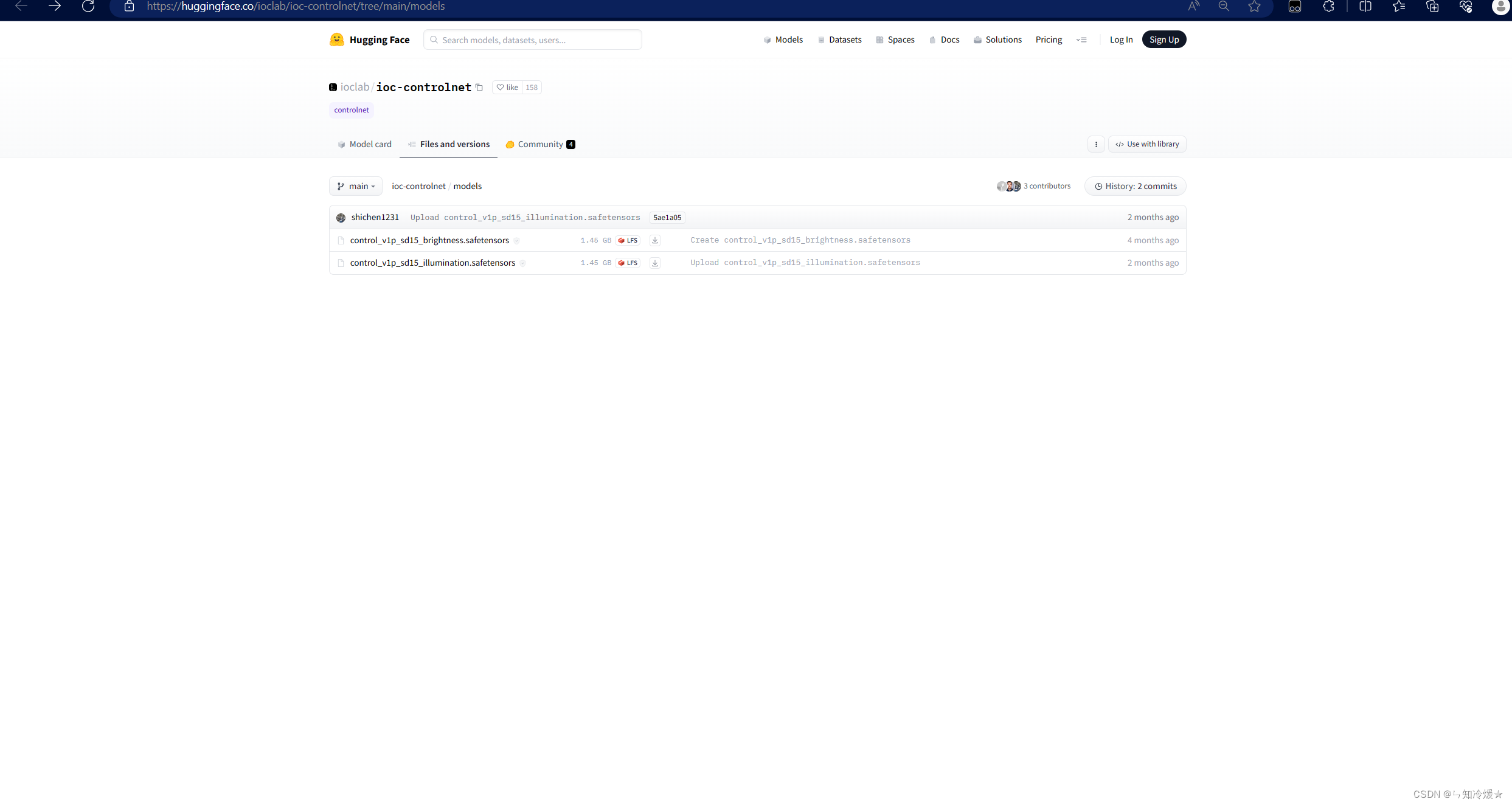The image size is (1512, 805).
Task: Click the controlnet tag filter
Action: pyautogui.click(x=351, y=109)
